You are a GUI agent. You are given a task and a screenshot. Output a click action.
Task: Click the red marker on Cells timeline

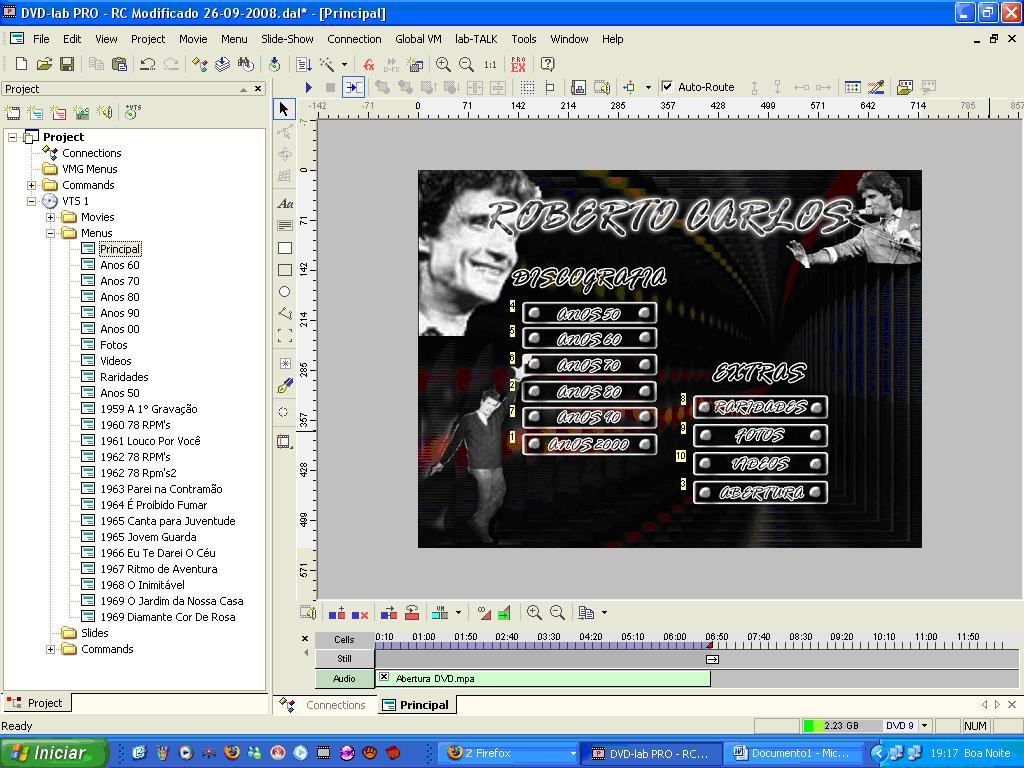709,645
